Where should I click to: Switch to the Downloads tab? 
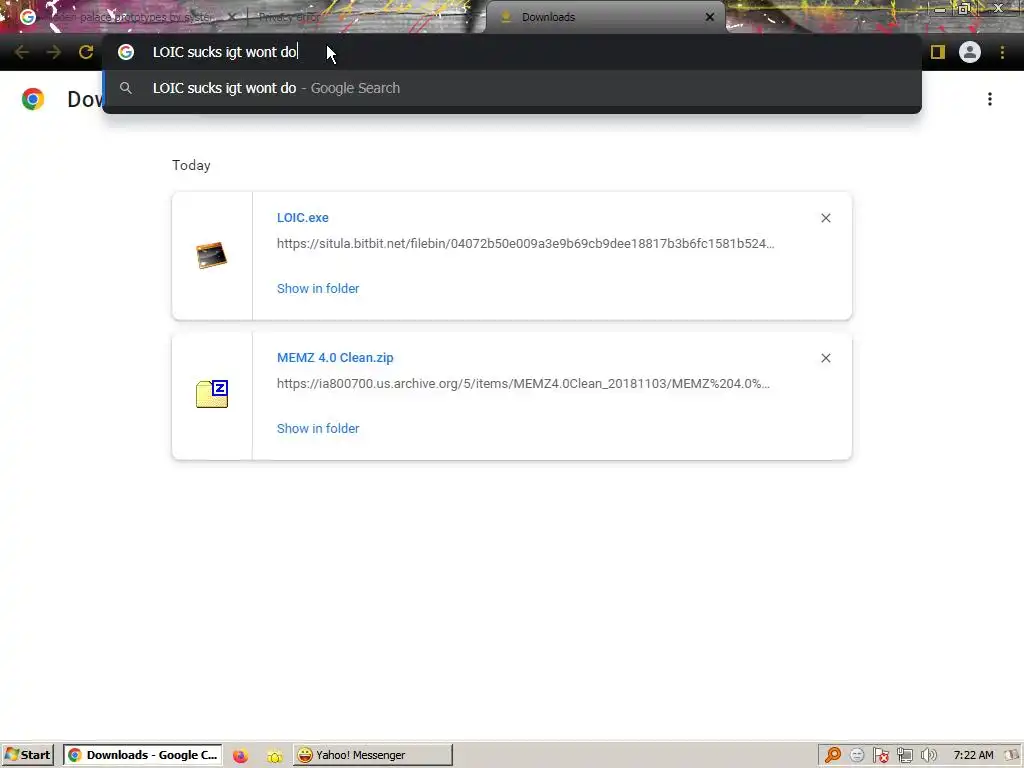(604, 18)
